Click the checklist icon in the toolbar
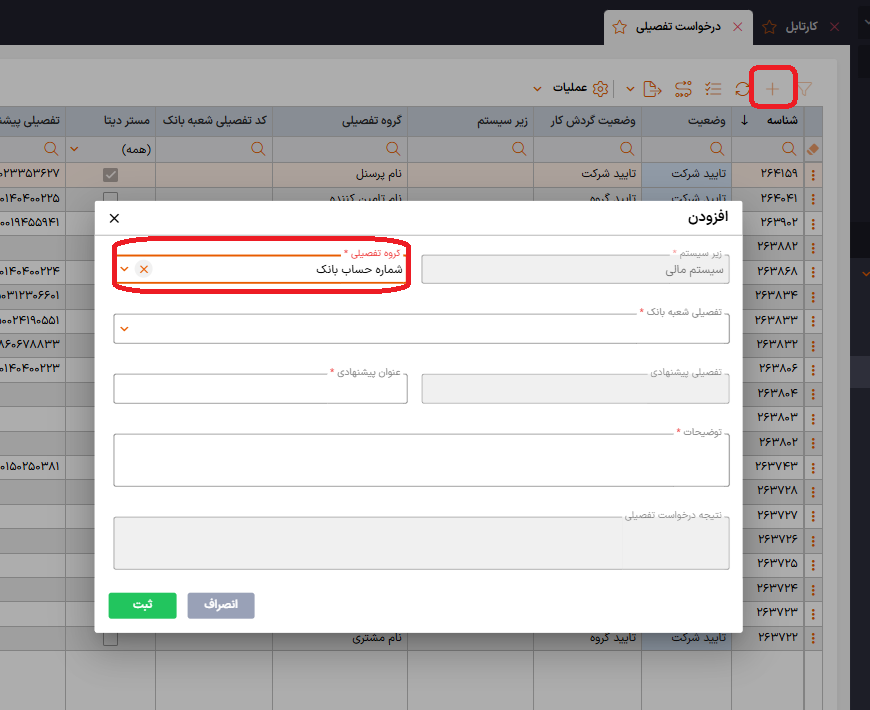 coord(713,89)
